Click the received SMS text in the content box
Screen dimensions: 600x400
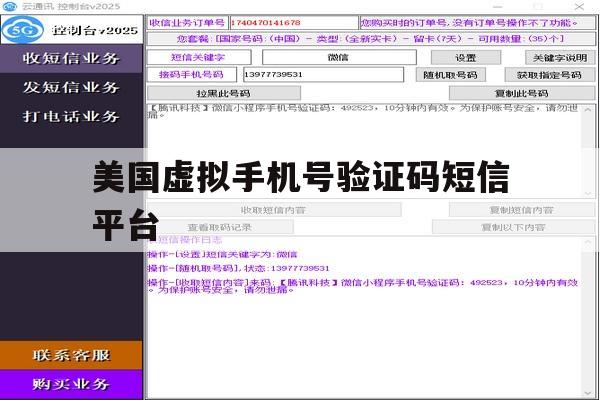coord(363,111)
